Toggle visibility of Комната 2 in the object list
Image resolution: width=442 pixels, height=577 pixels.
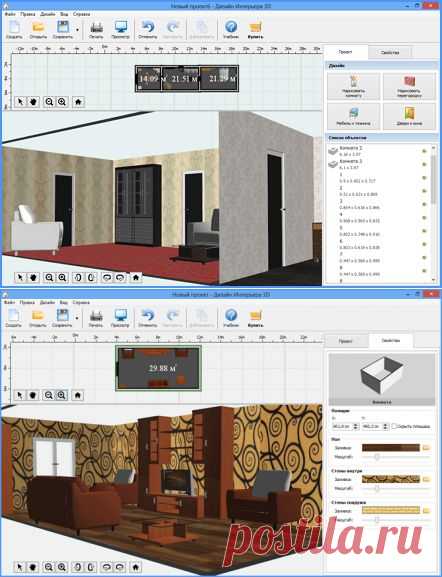pyautogui.click(x=424, y=151)
